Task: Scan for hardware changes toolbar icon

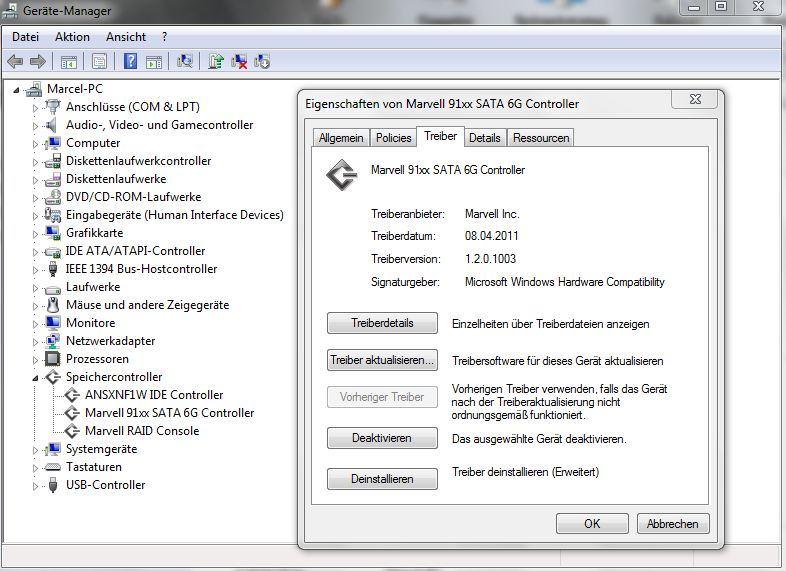Action: pyautogui.click(x=184, y=61)
